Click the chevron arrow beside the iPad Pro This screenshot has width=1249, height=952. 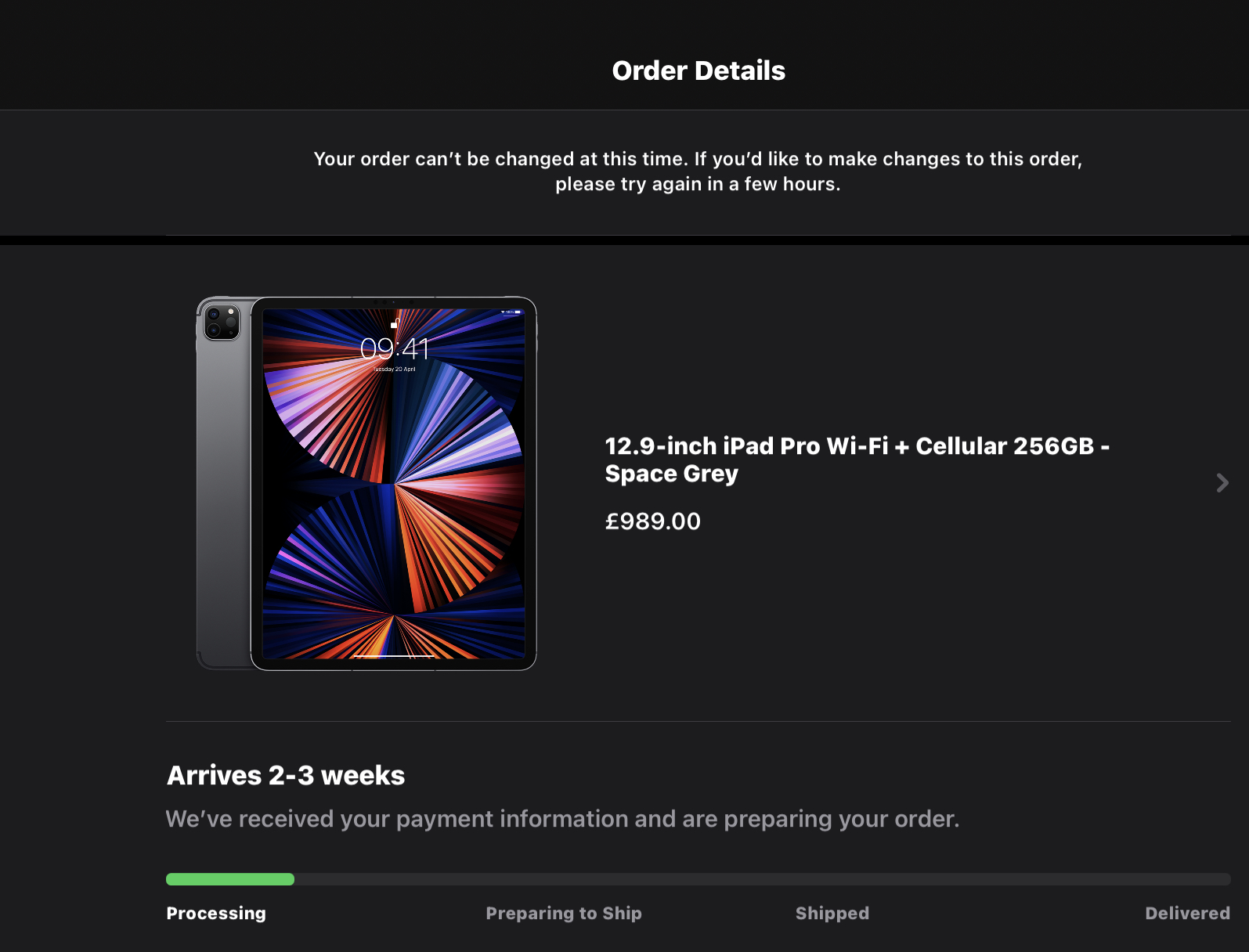point(1222,483)
